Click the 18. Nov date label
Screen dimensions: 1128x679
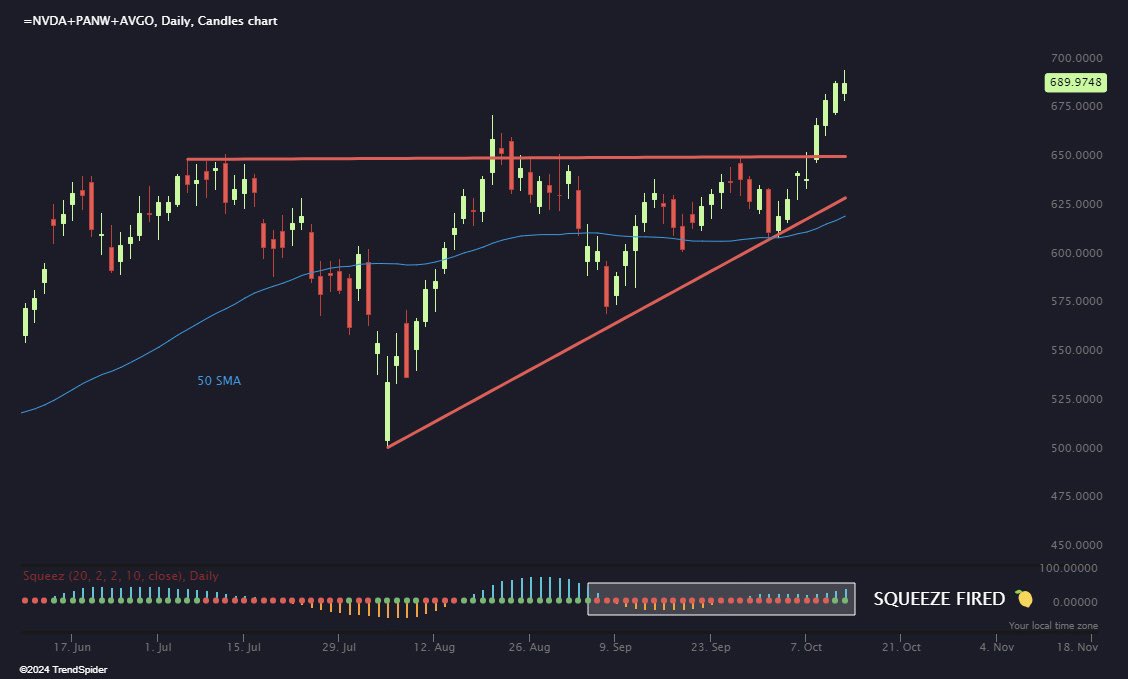(x=1077, y=647)
